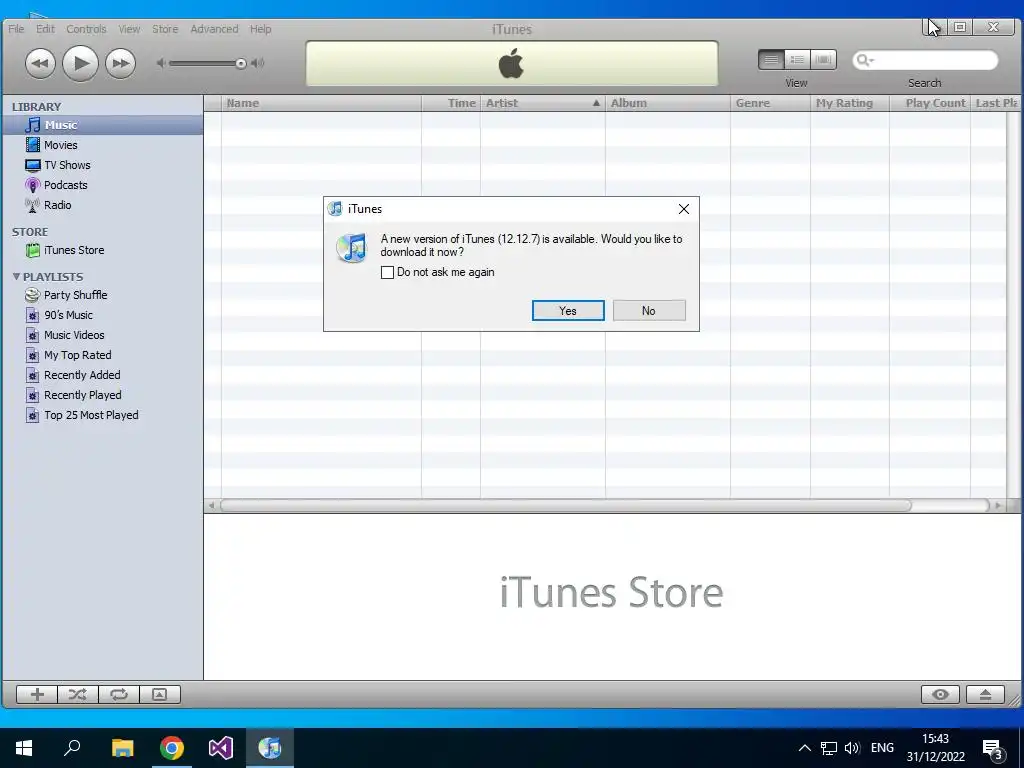This screenshot has height=768, width=1024.
Task: Open the Windows Start menu
Action: coord(24,748)
